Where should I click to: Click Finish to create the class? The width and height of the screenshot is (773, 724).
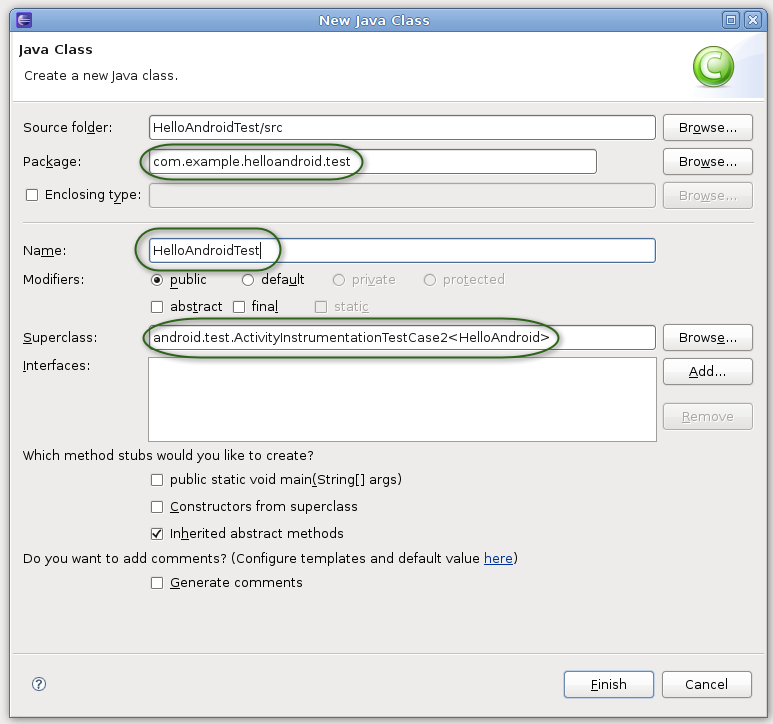point(608,685)
